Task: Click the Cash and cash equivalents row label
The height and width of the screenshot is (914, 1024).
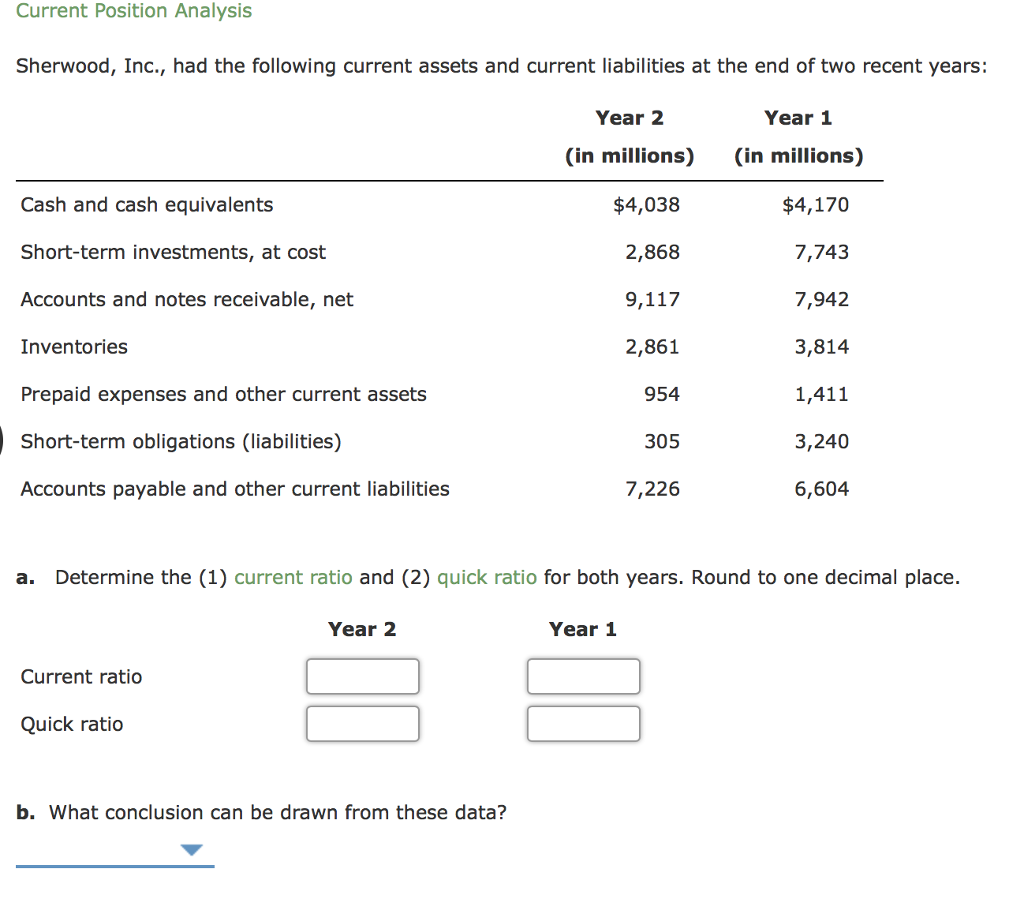Action: [x=146, y=204]
